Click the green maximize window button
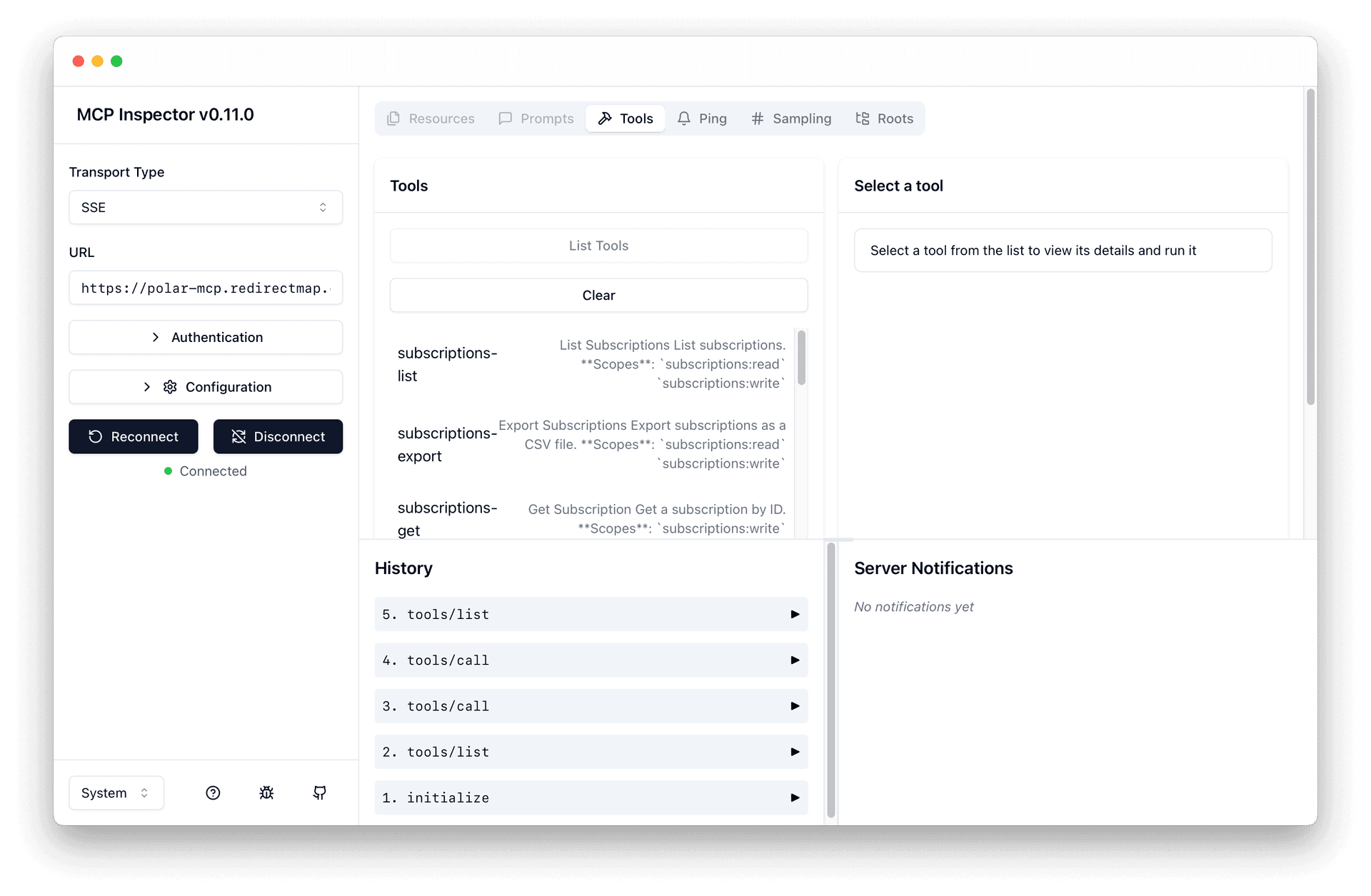 click(x=116, y=61)
